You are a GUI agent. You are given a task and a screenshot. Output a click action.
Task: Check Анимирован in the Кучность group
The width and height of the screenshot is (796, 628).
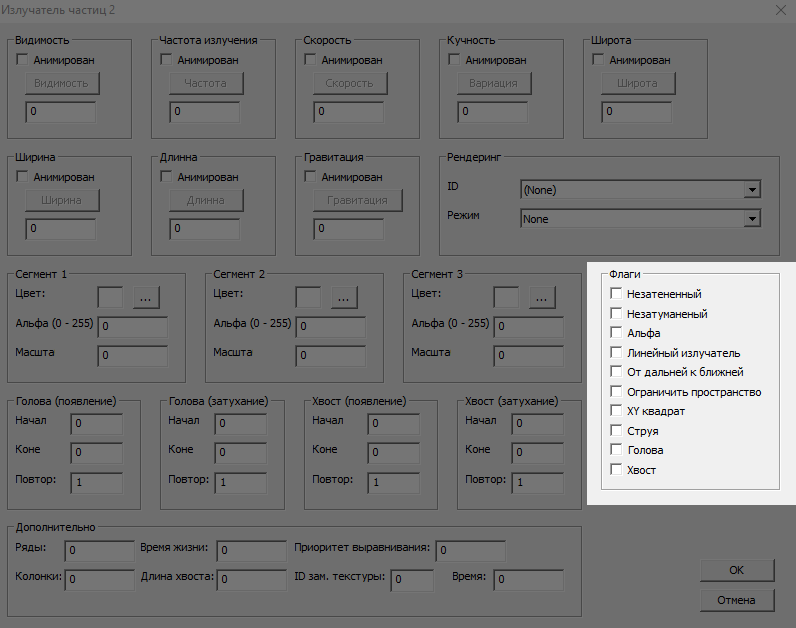[x=454, y=59]
